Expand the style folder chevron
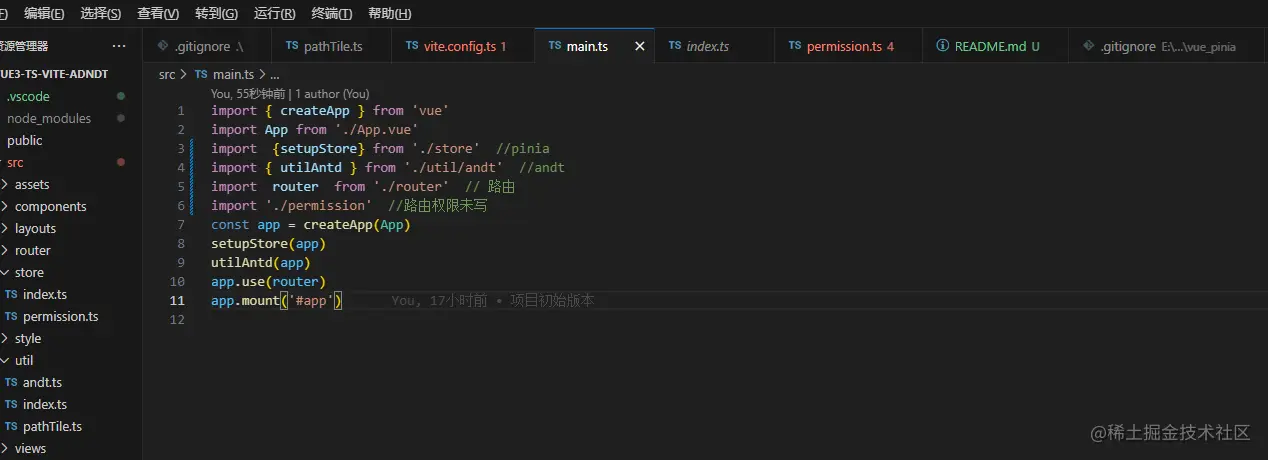 point(5,338)
